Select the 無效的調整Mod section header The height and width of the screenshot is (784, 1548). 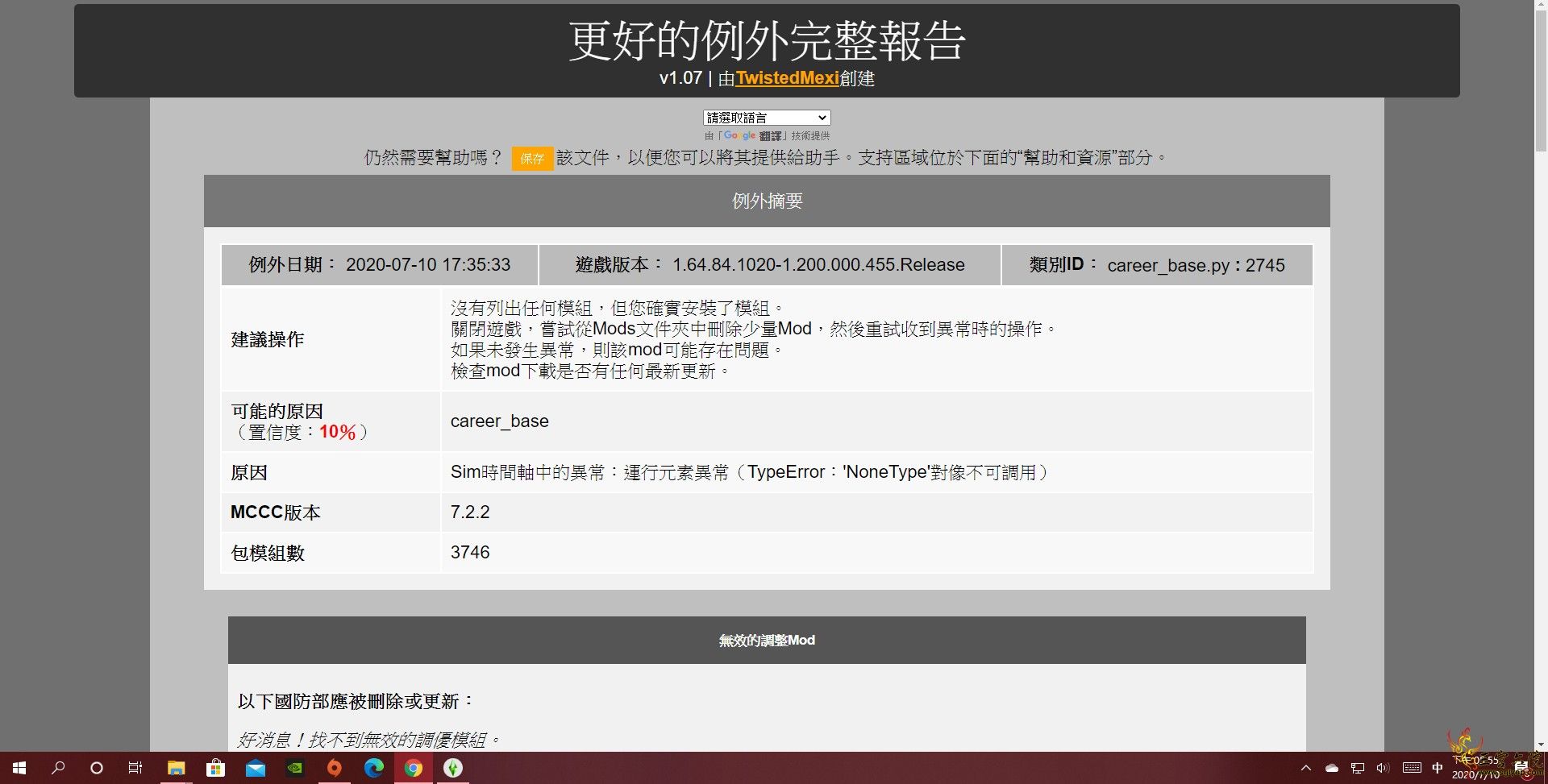click(x=767, y=640)
